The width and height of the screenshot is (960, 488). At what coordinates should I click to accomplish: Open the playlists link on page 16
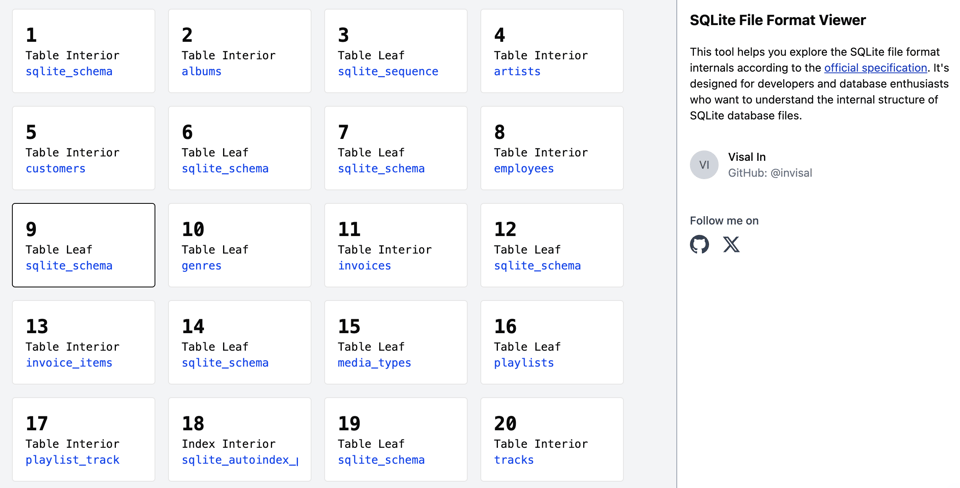pyautogui.click(x=524, y=363)
